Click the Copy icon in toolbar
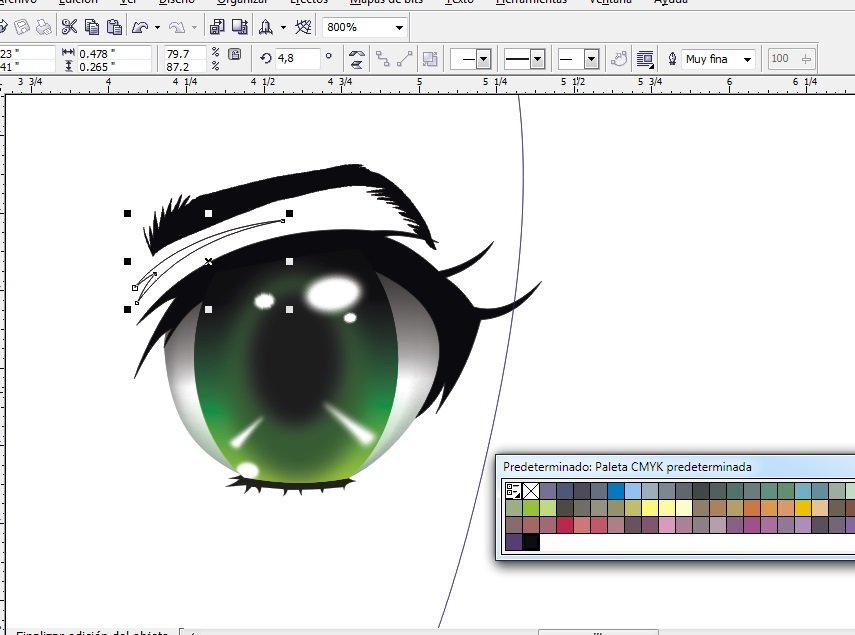The image size is (855, 635). pyautogui.click(x=92, y=27)
